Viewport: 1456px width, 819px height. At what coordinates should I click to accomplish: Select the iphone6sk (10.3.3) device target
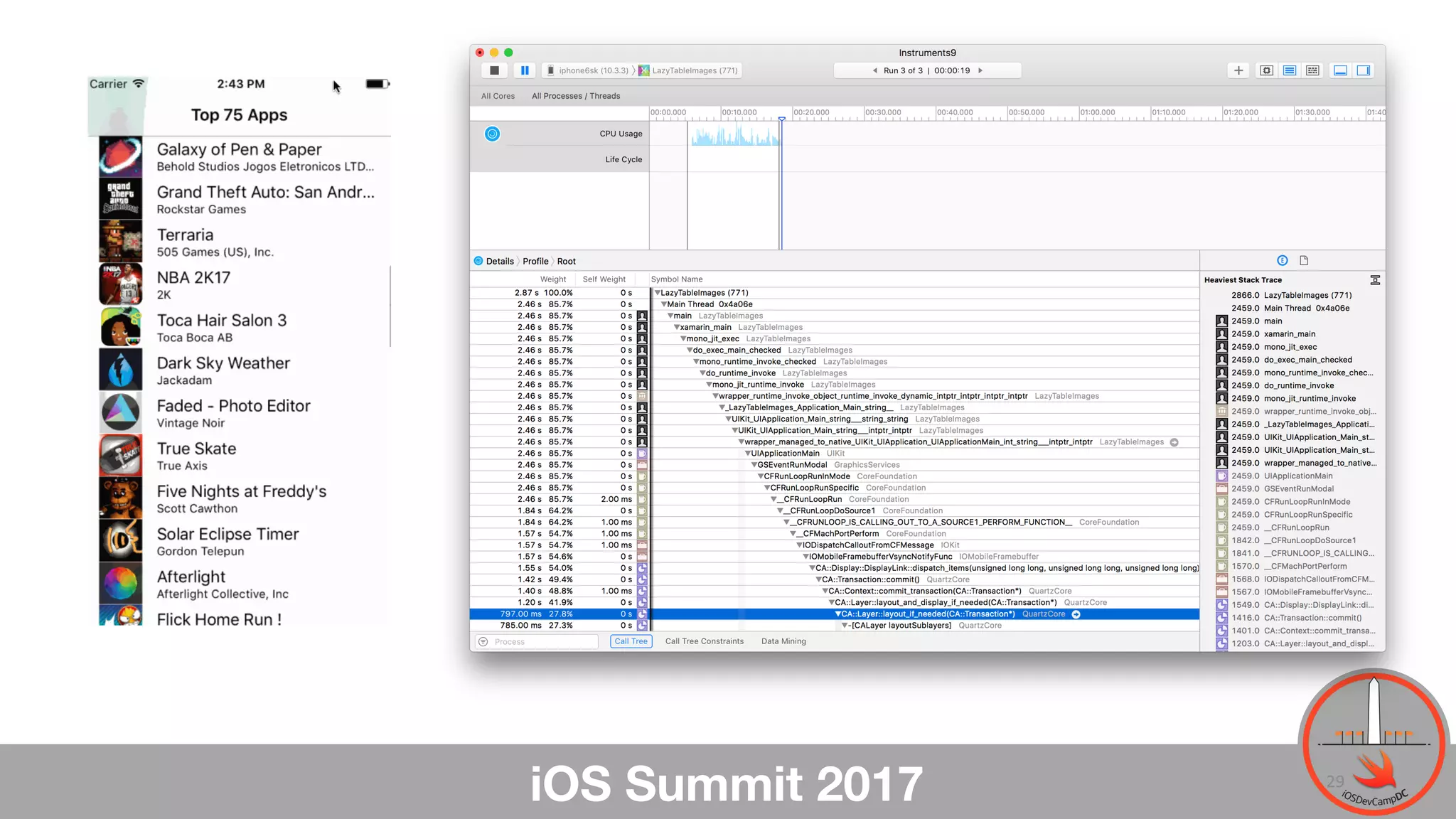coord(588,70)
